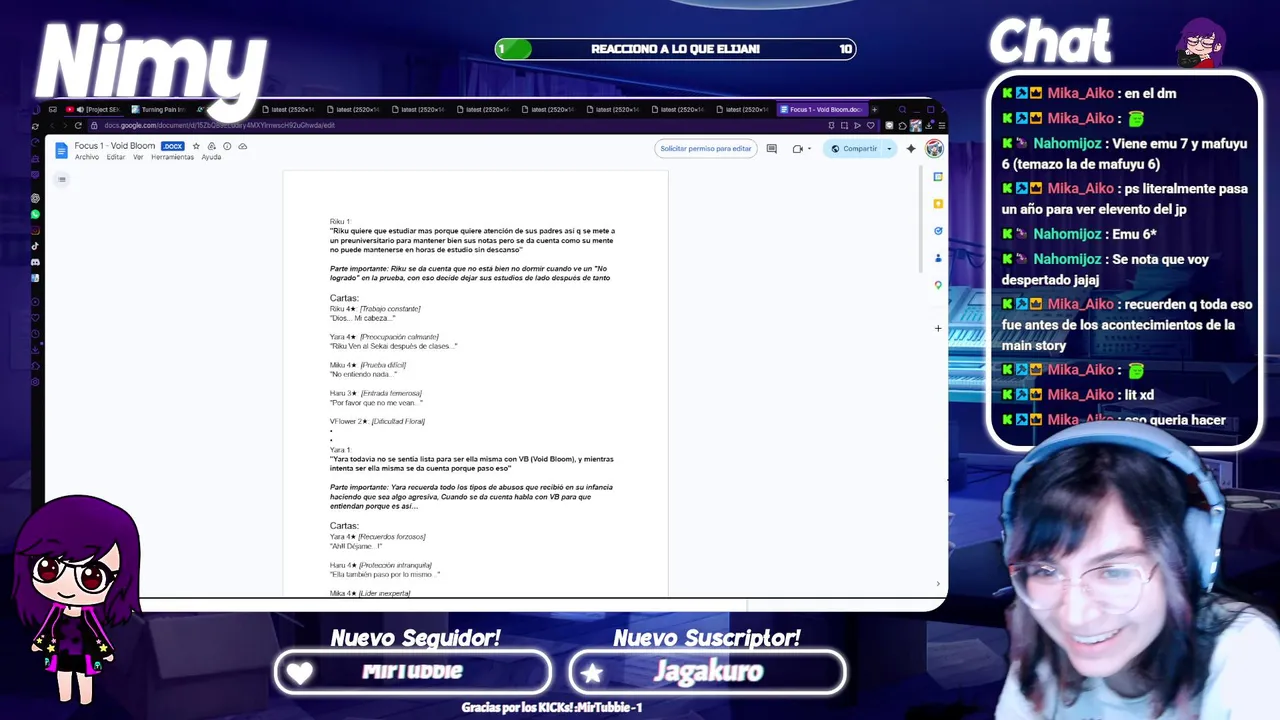Open the comment history icon
The height and width of the screenshot is (720, 1280).
point(771,149)
